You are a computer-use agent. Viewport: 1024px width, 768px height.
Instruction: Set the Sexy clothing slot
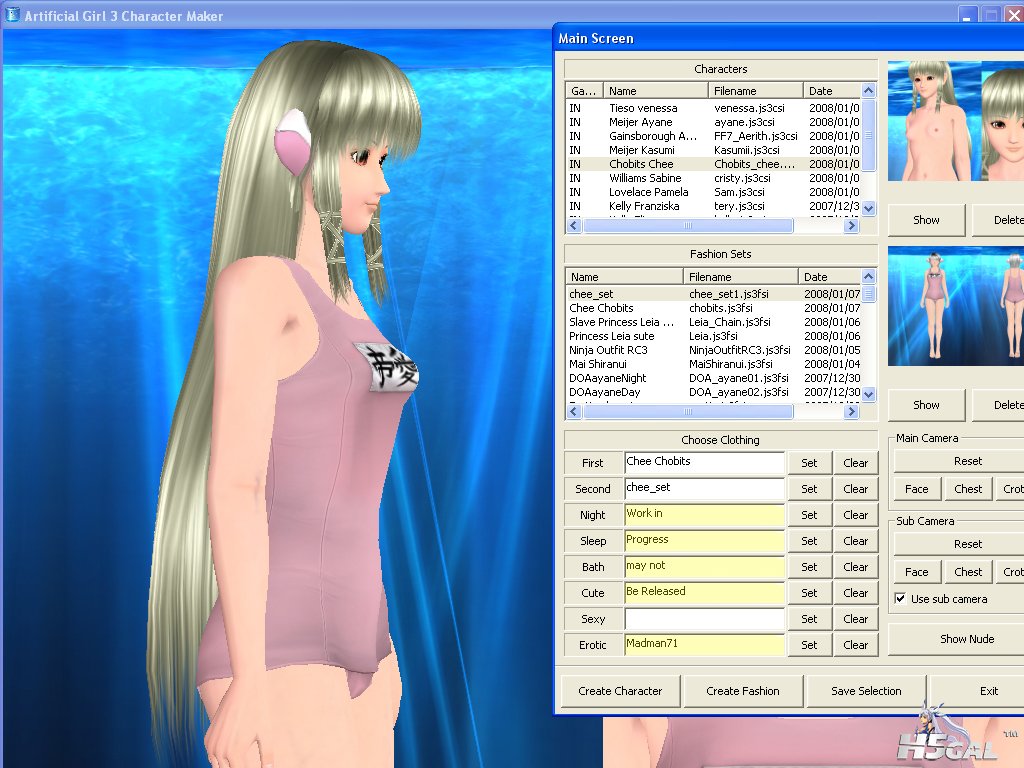pos(809,619)
